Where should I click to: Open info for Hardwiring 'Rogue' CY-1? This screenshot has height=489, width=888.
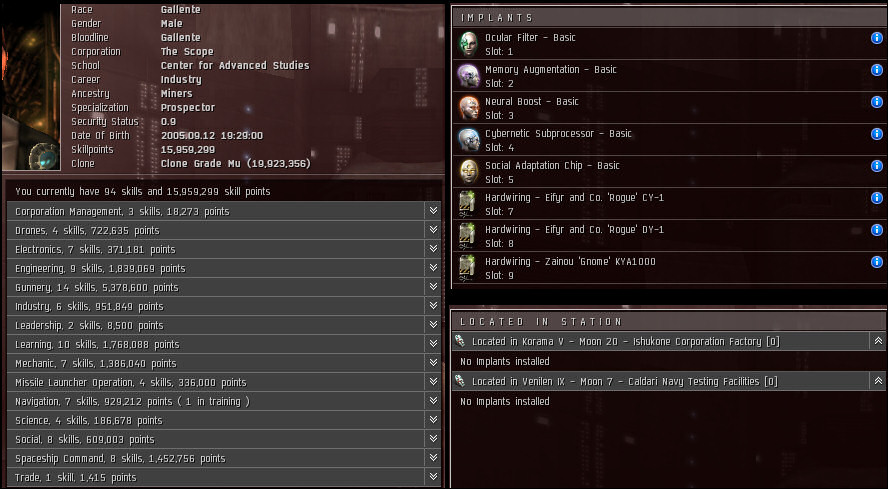point(876,198)
